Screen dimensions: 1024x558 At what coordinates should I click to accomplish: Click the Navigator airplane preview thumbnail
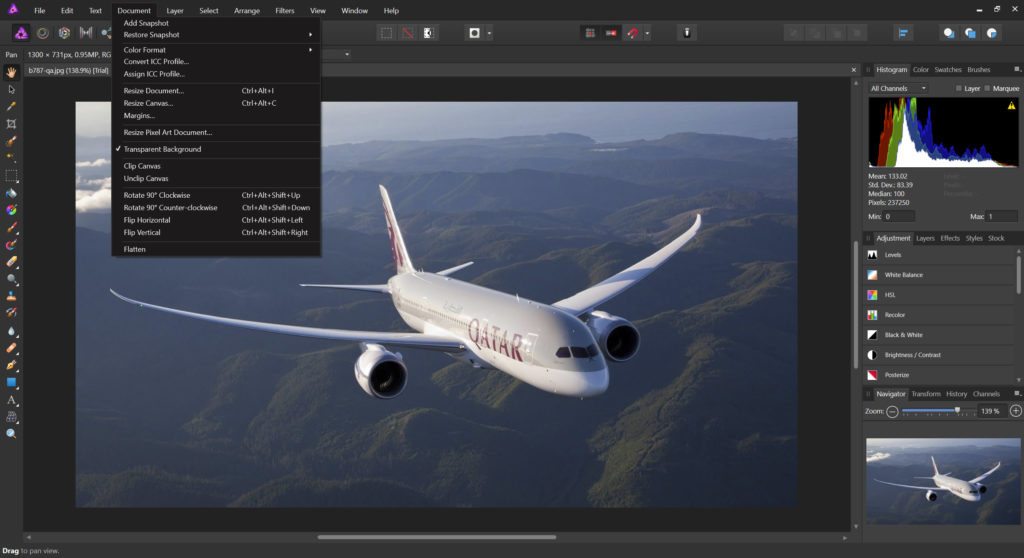point(942,481)
